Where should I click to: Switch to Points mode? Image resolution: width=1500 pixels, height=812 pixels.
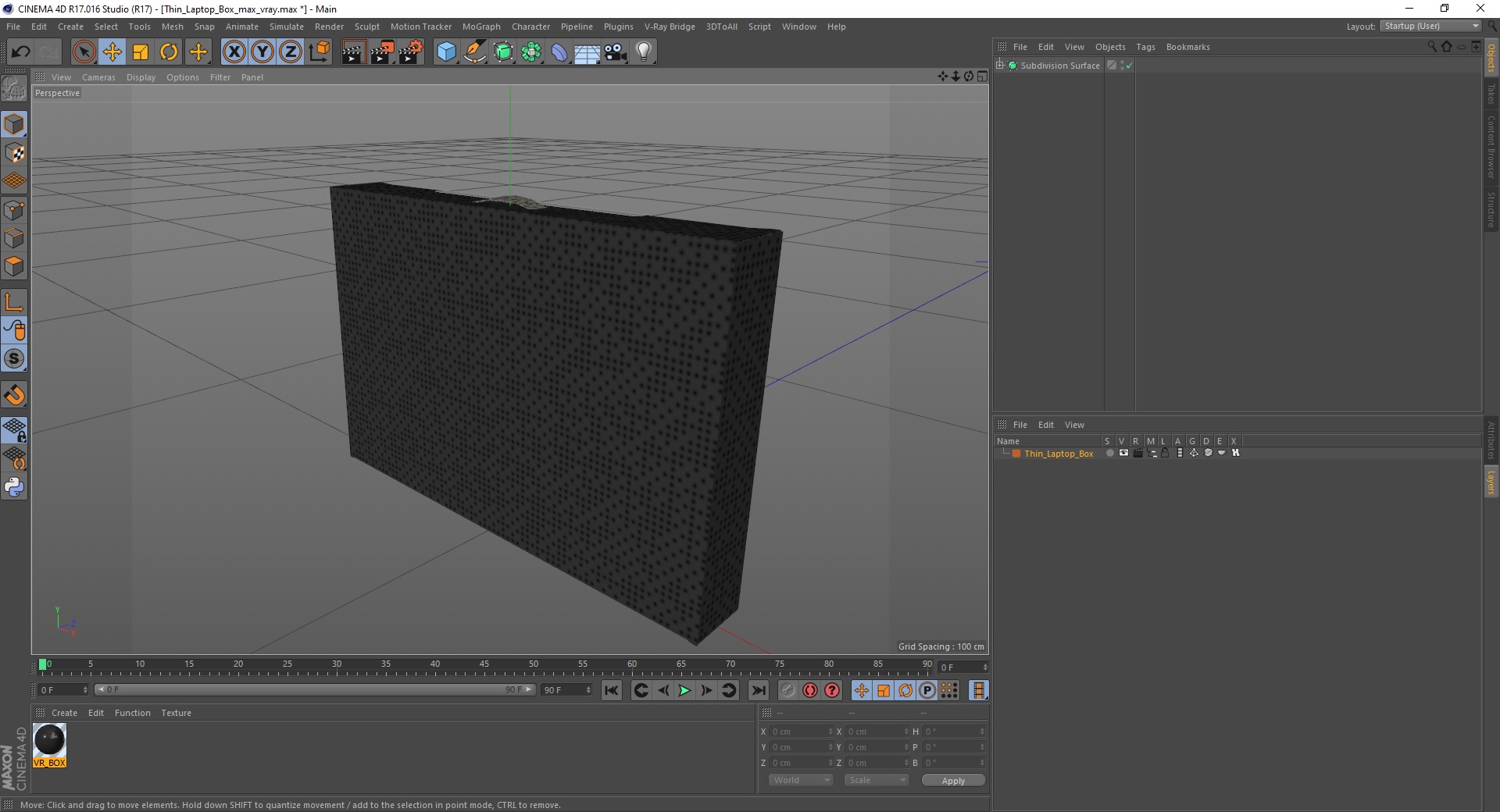point(14,209)
